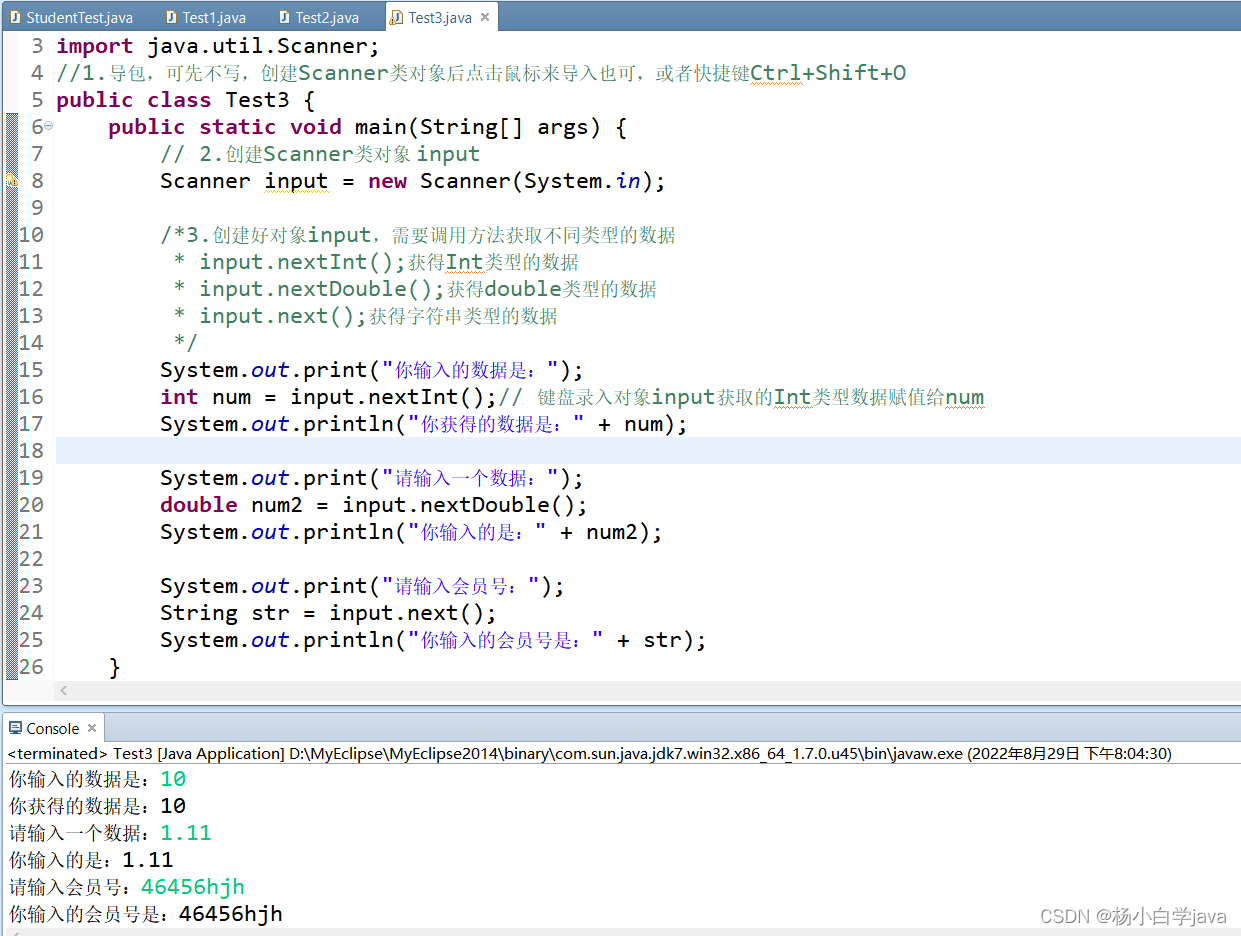Click the Test3.java file icon
The height and width of the screenshot is (936, 1241).
(x=397, y=17)
